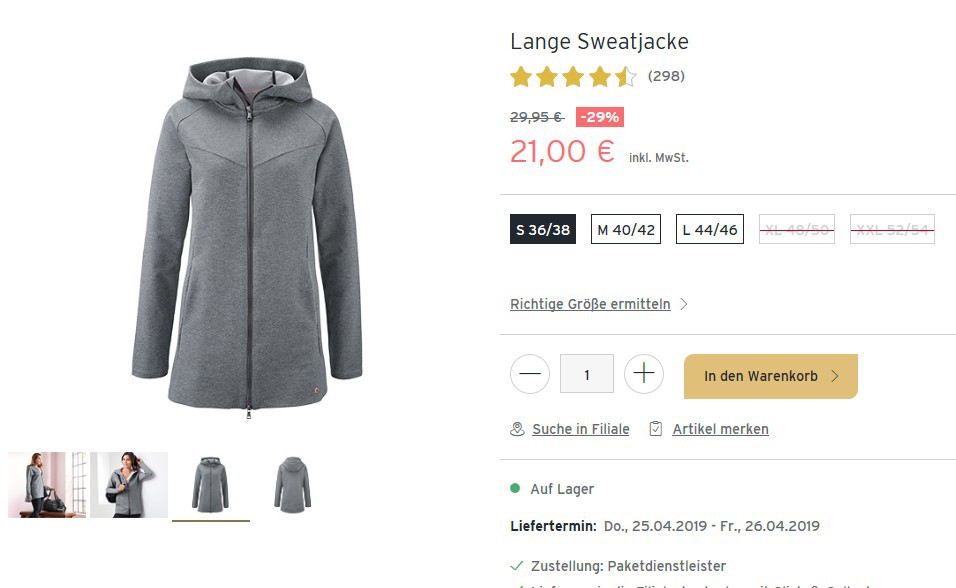The width and height of the screenshot is (956, 588).
Task: Add item via In den Warenkorb
Action: tap(770, 376)
